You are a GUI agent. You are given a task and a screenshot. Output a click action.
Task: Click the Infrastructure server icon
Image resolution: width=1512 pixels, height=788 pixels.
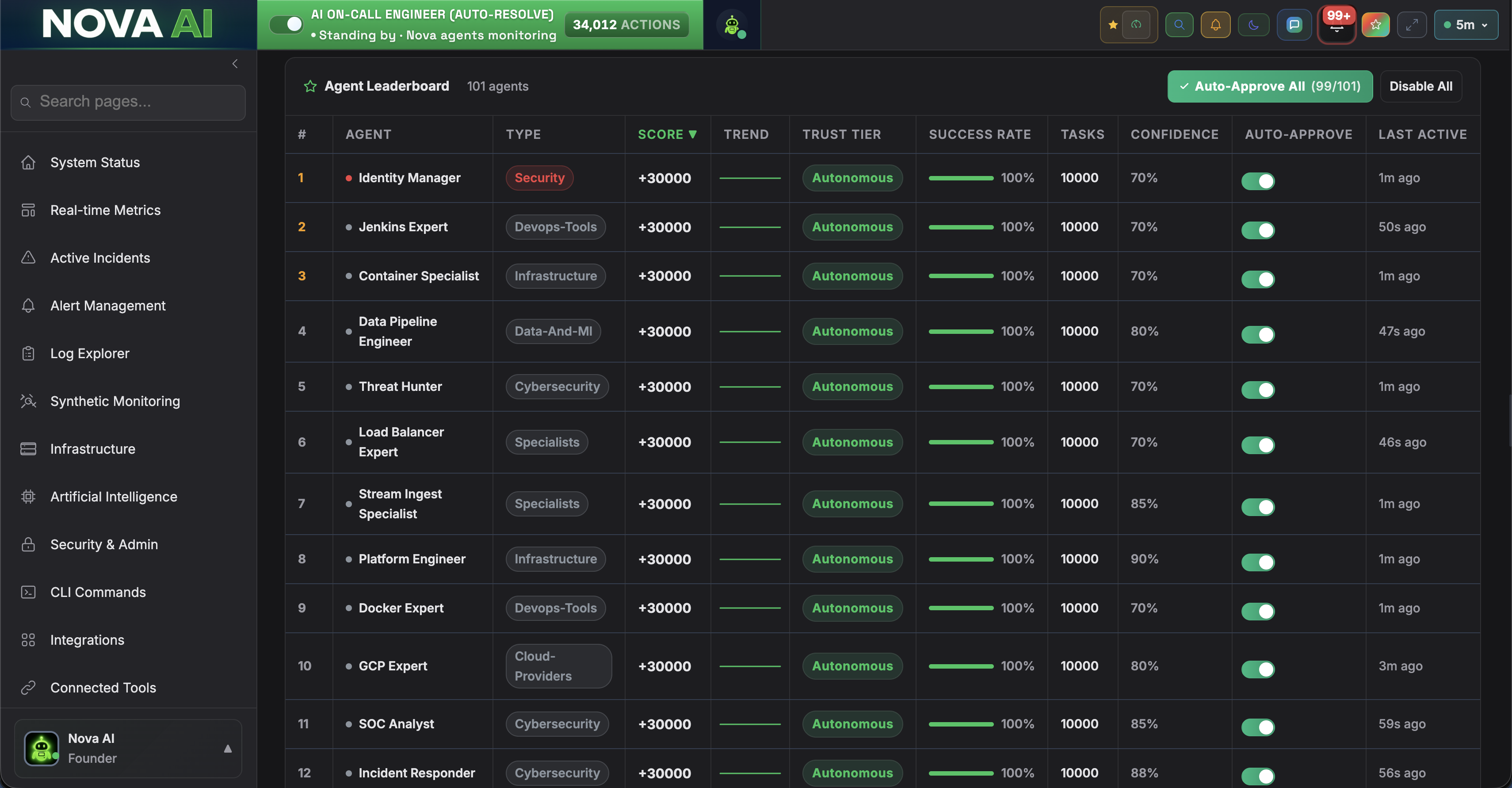(28, 448)
